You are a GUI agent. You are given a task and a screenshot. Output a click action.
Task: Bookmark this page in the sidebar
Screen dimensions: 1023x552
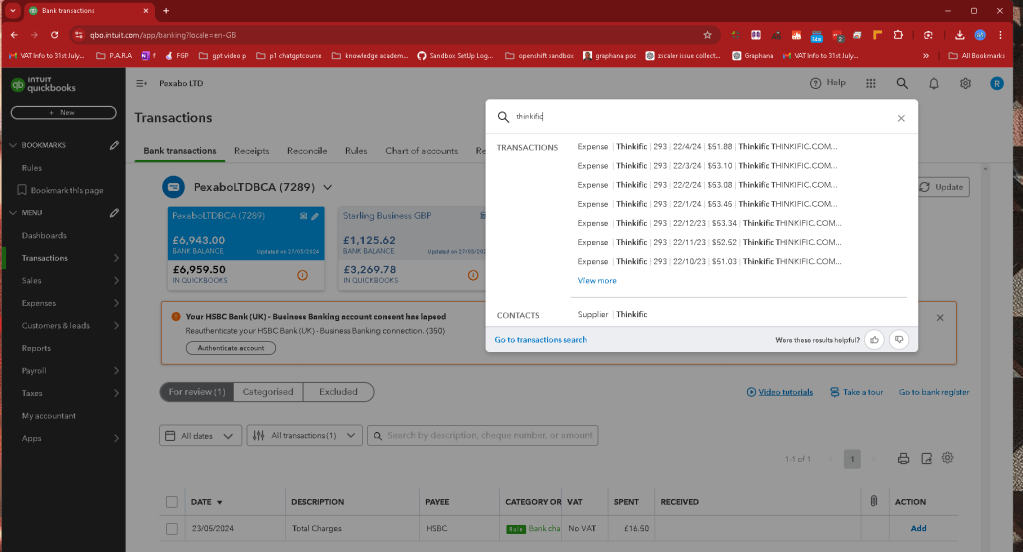pyautogui.click(x=60, y=191)
